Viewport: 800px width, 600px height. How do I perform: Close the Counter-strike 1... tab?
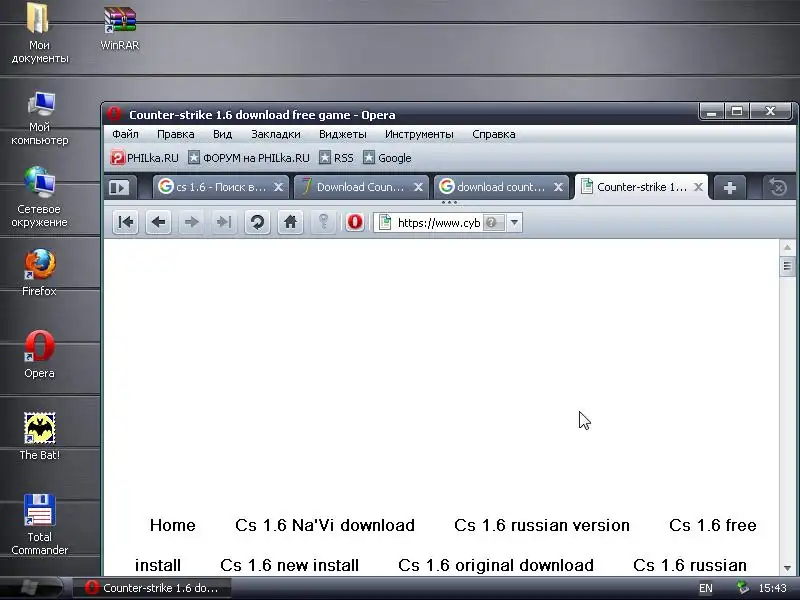[x=698, y=187]
